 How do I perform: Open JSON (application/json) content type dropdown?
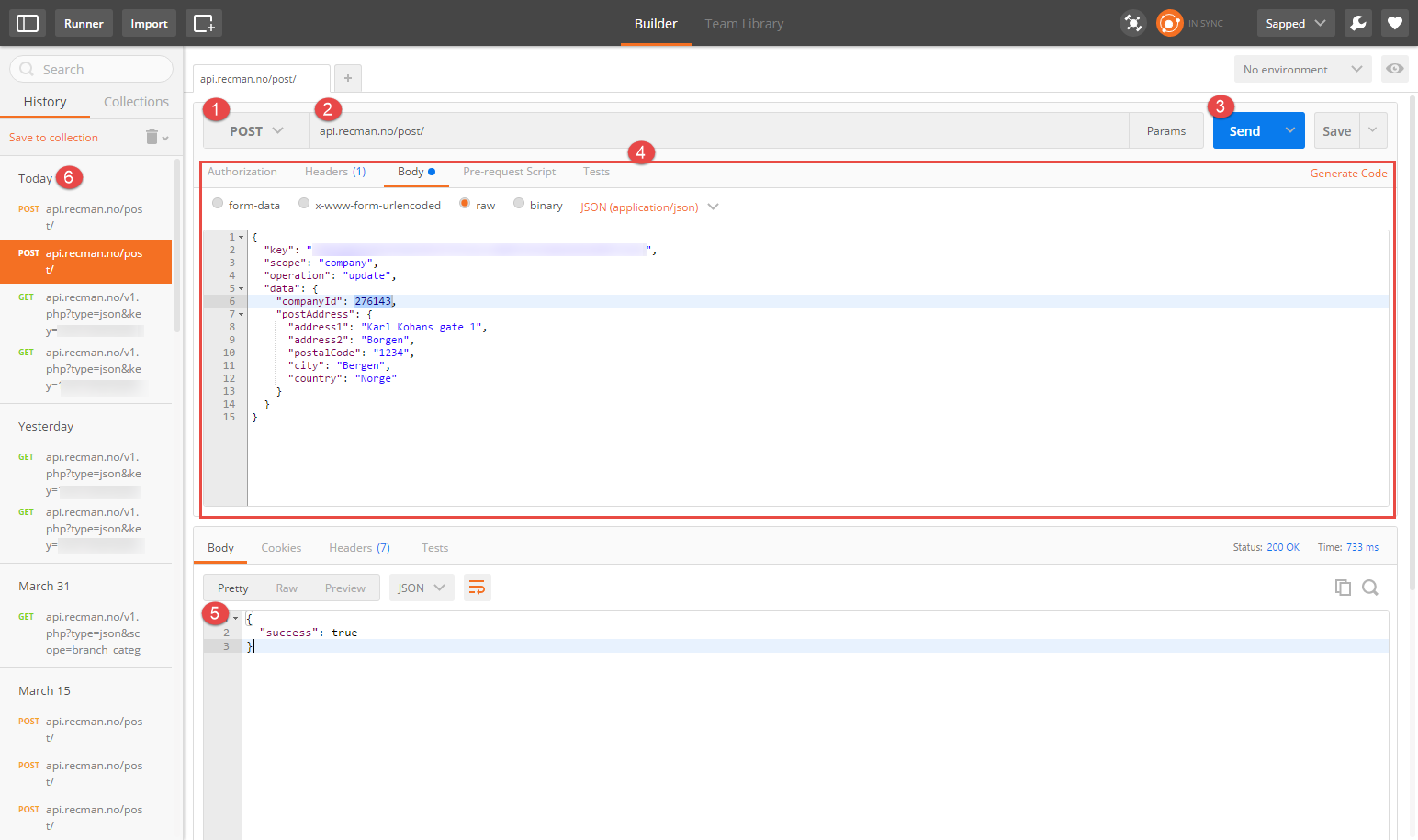click(x=648, y=207)
